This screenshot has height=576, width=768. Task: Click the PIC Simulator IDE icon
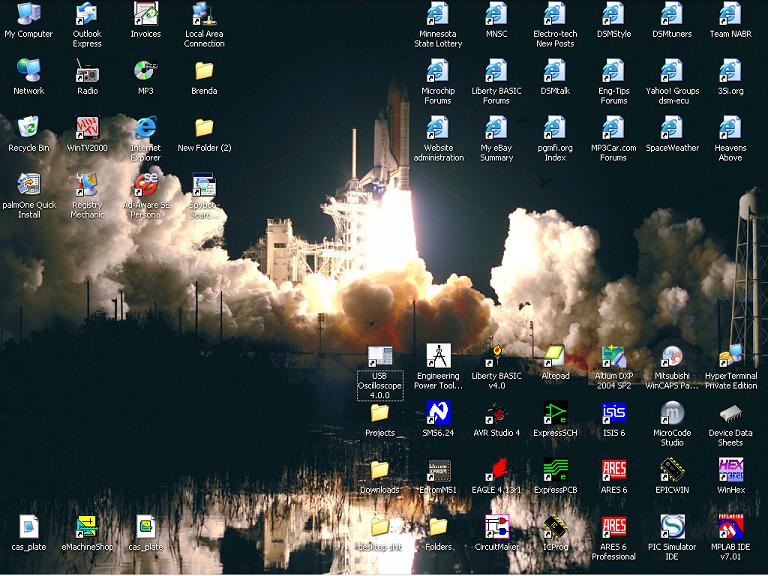click(672, 527)
